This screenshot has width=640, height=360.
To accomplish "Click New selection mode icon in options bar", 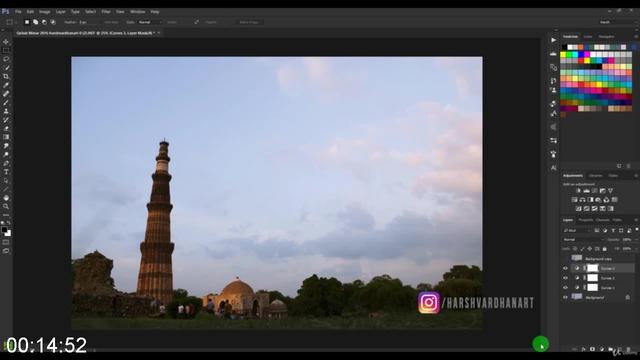I will tap(27, 22).
